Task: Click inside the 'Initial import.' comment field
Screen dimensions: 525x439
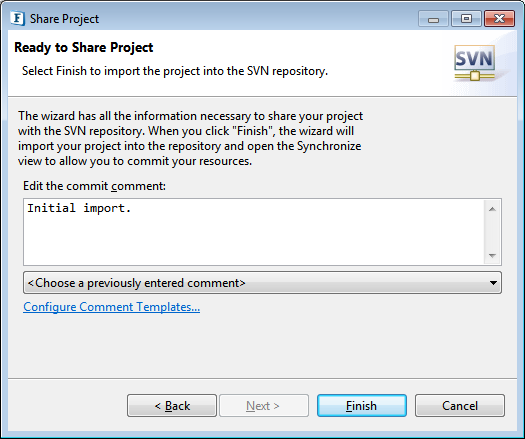Action: [254, 232]
